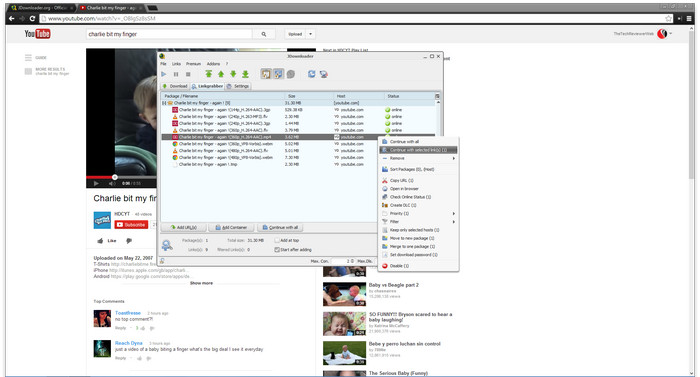
Task: Dislike the video with thumbs down
Action: pos(129,241)
